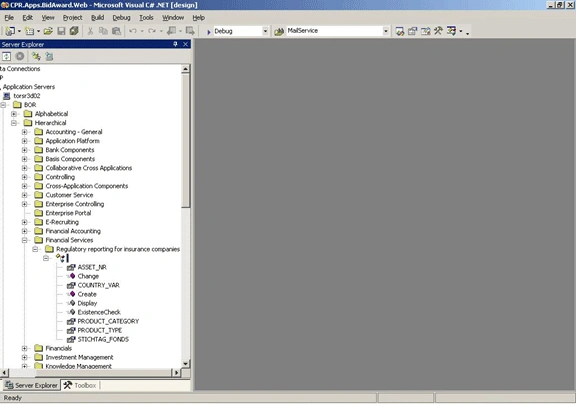Collapse Regulatory reporting for insurance companies
The height and width of the screenshot is (404, 576).
[35, 249]
